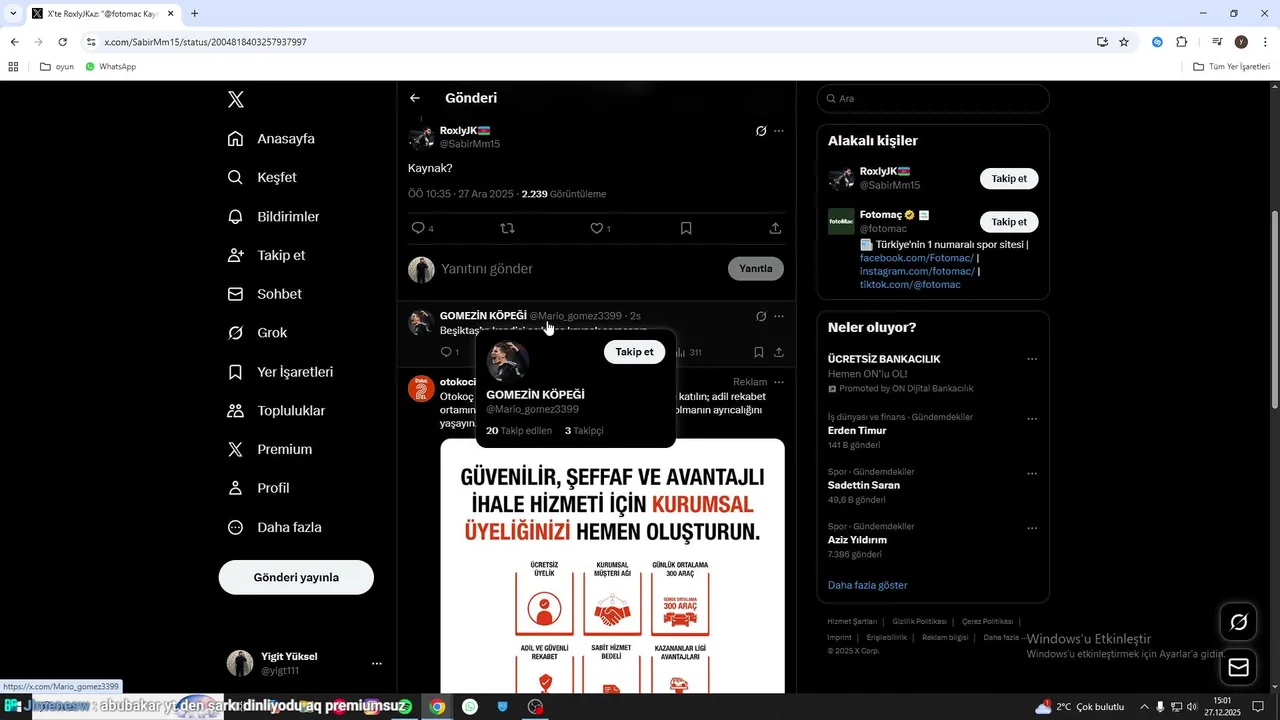Expand Daha fazla menu in the sidebar
The height and width of the screenshot is (720, 1280).
click(x=274, y=527)
